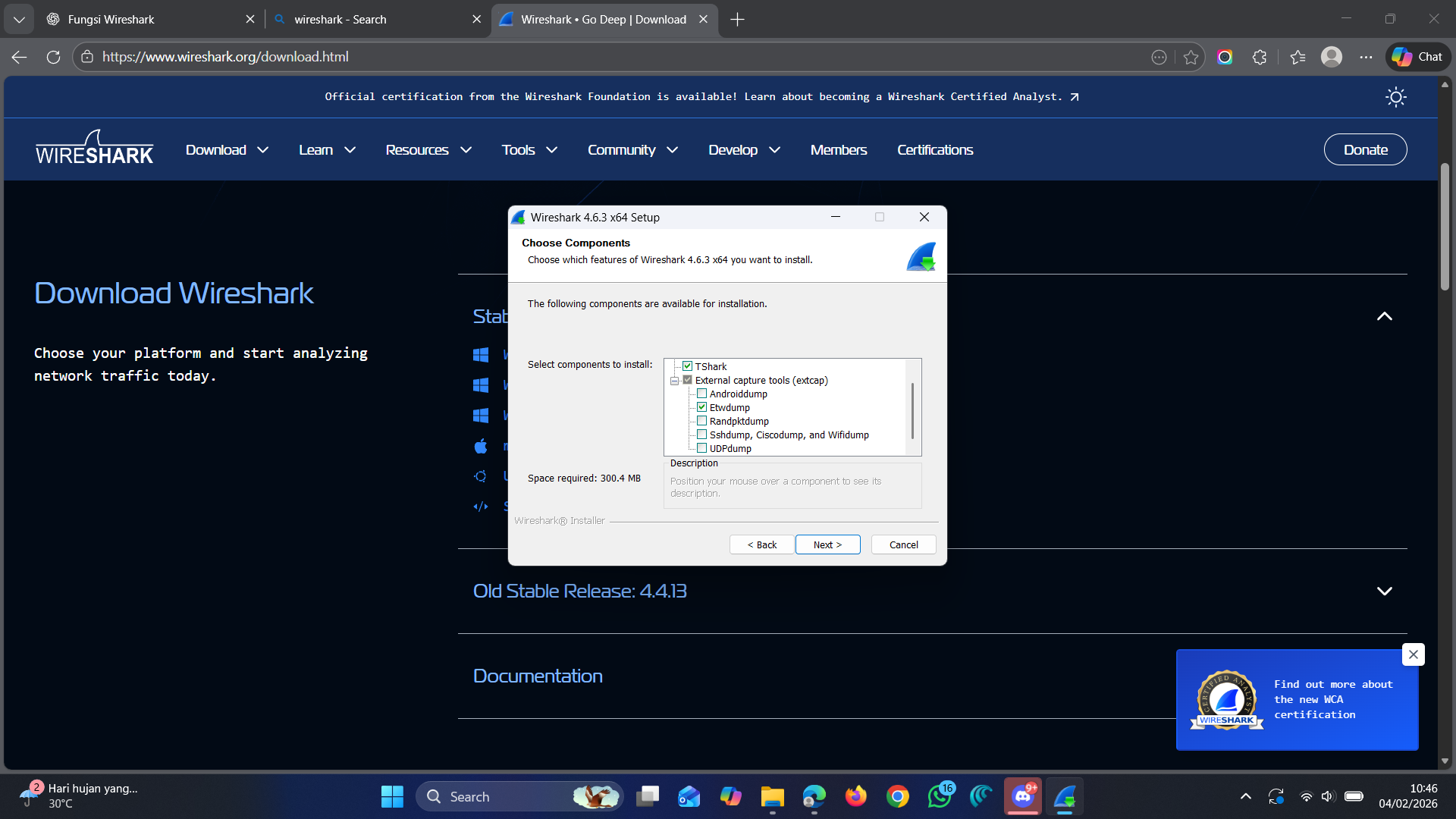
Task: Uncheck the TShark component
Action: (687, 366)
